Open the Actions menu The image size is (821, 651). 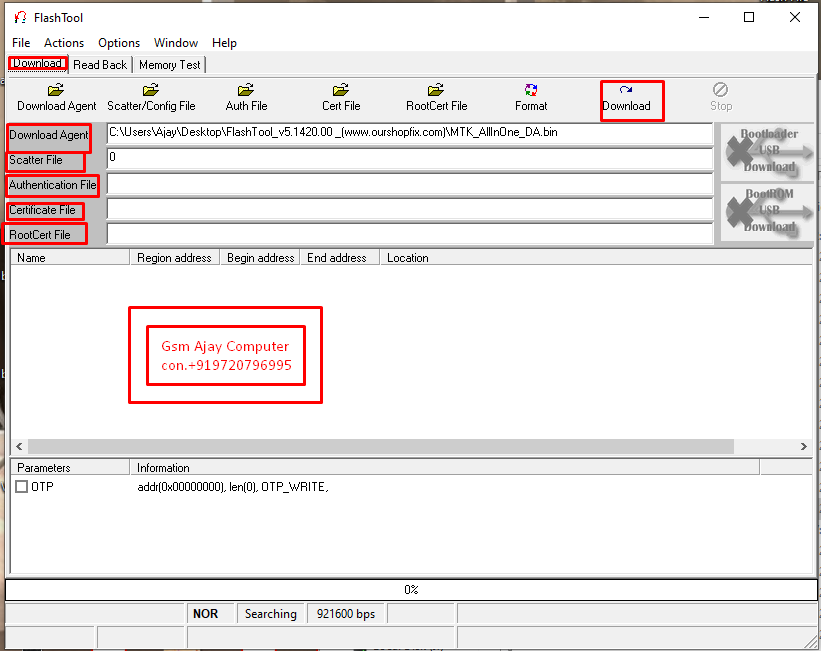63,43
